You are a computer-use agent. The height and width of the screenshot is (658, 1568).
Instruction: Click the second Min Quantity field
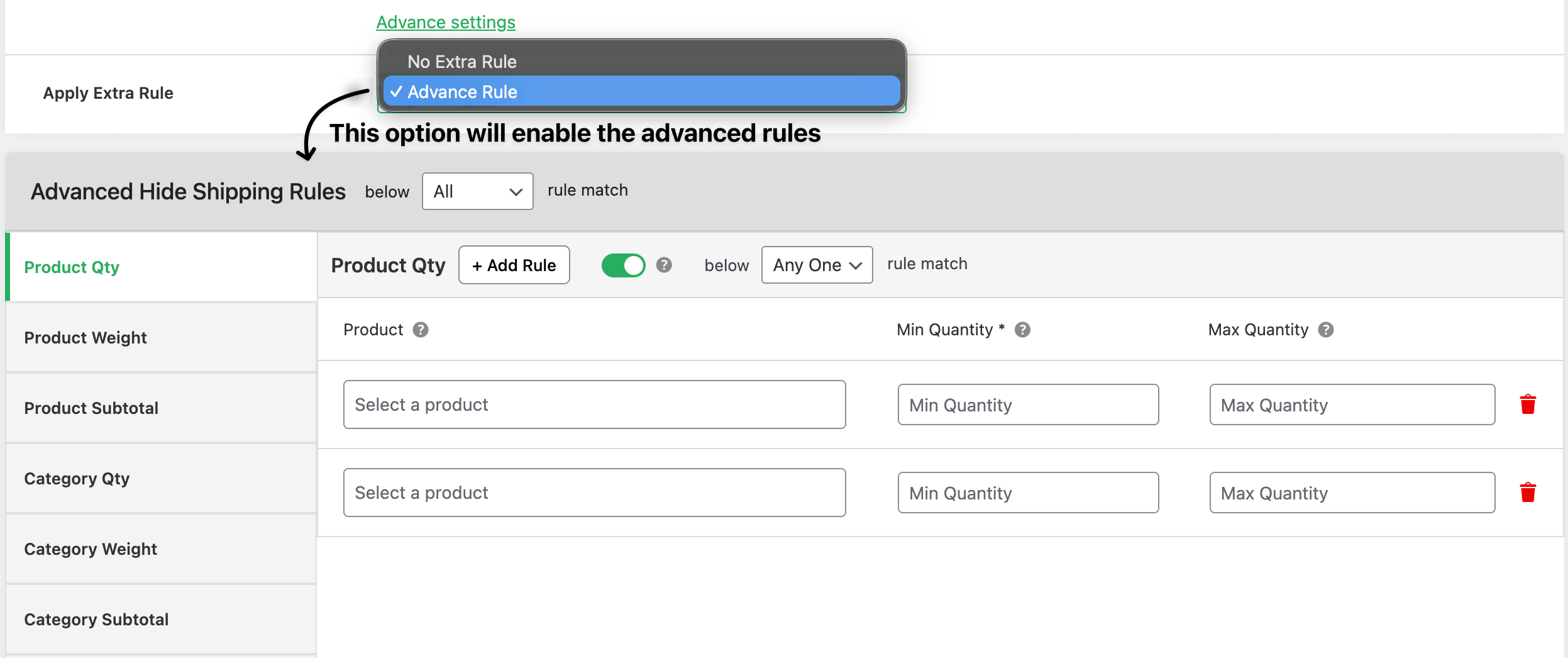[x=1028, y=493]
